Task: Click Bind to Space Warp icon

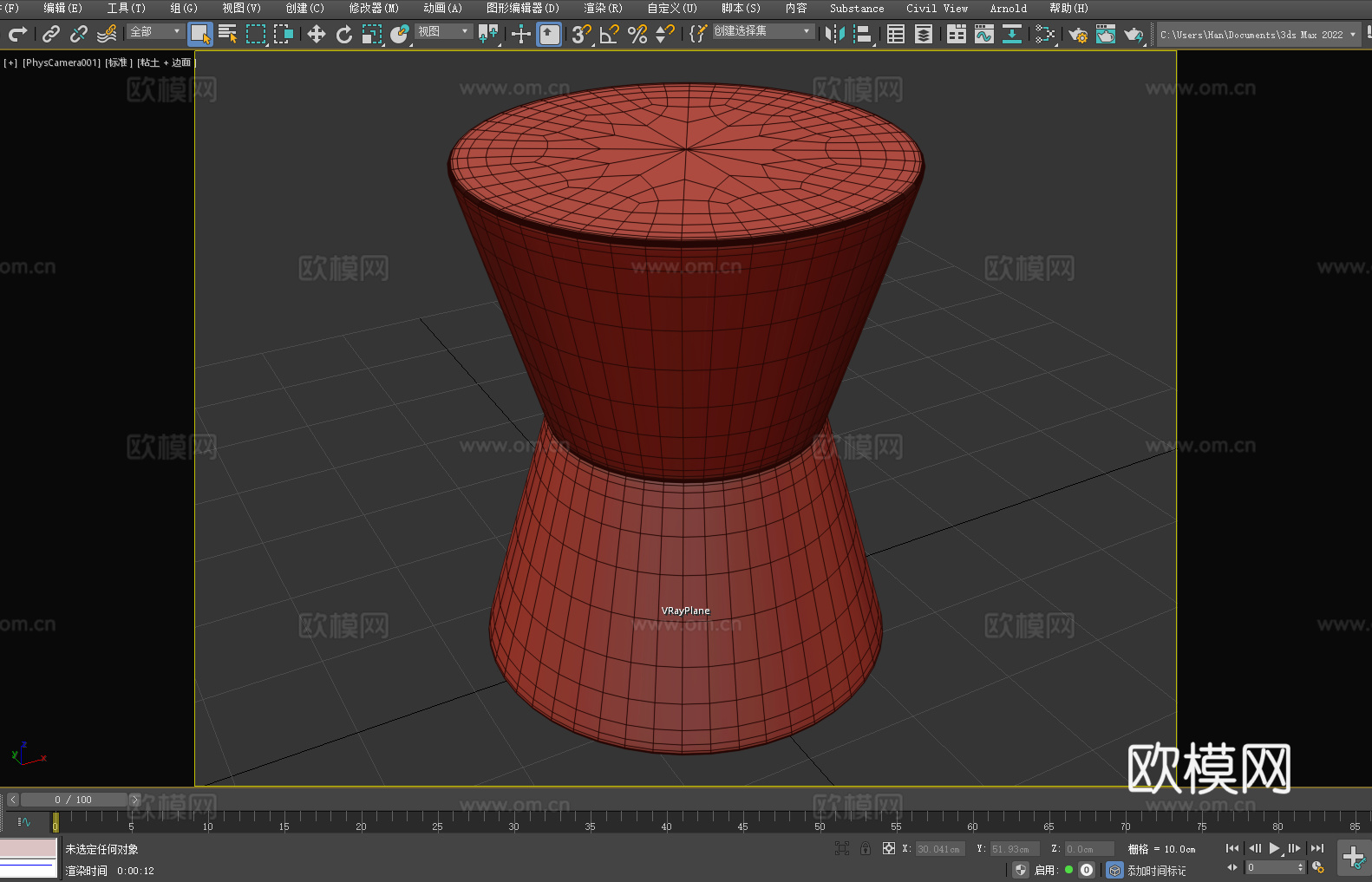Action: pyautogui.click(x=107, y=34)
